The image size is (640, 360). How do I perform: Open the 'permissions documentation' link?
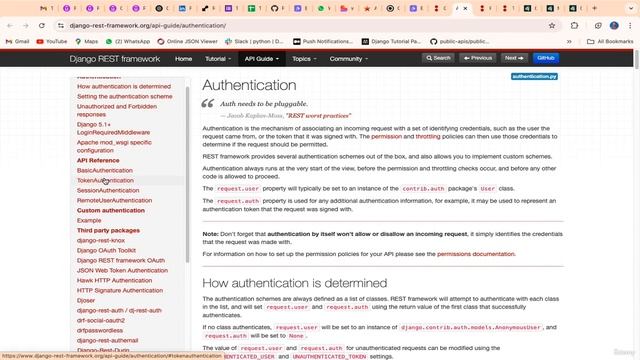point(476,254)
